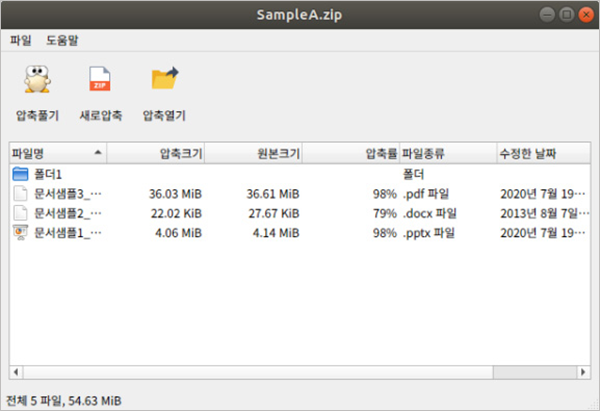The width and height of the screenshot is (600, 411).
Task: Click the 폴더 type cell
Action: click(413, 175)
